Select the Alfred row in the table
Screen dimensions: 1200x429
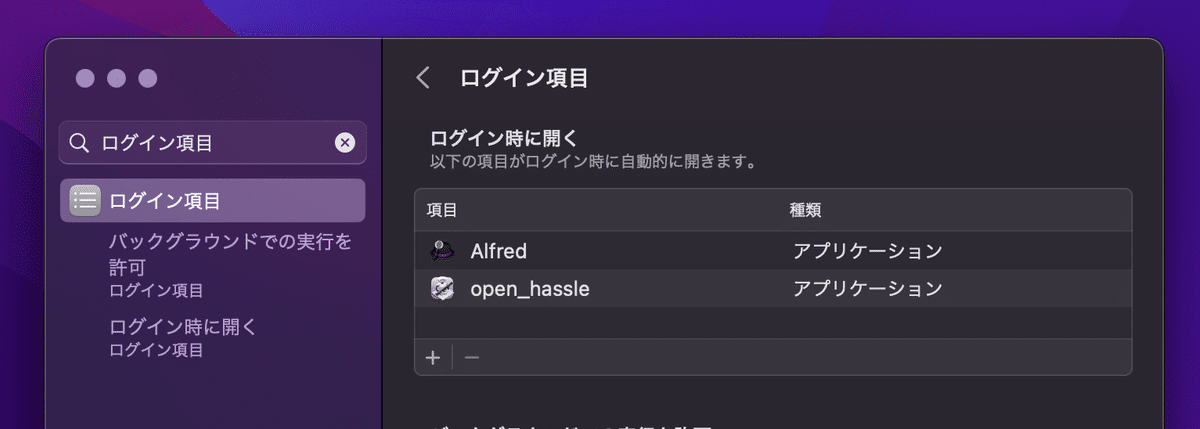[773, 250]
